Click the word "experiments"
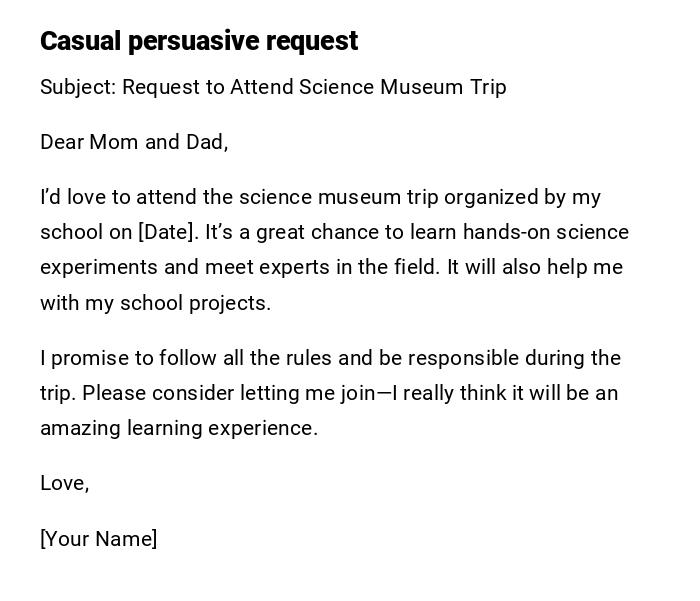700x601 pixels. click(x=94, y=268)
